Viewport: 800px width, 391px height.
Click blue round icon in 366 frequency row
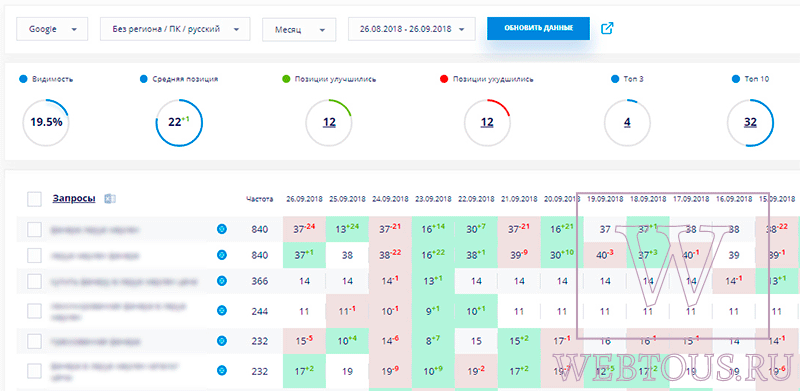(222, 281)
